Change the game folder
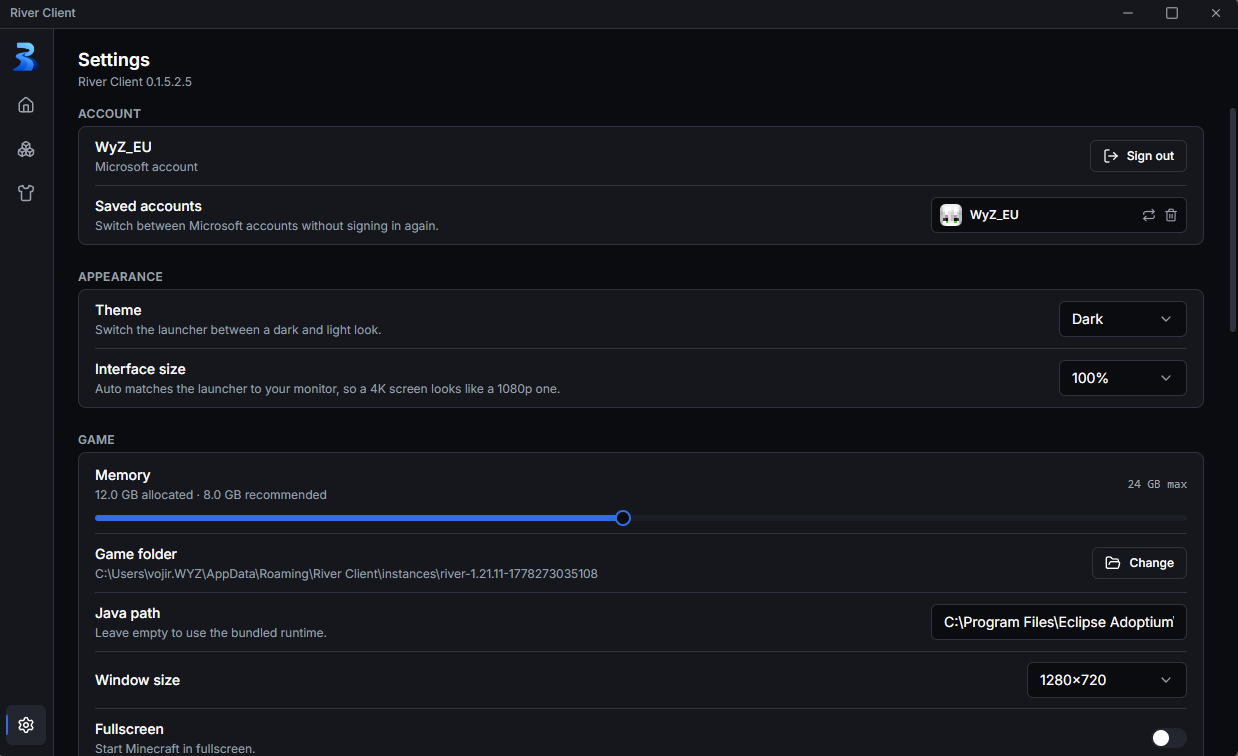This screenshot has width=1238, height=756. point(1139,563)
